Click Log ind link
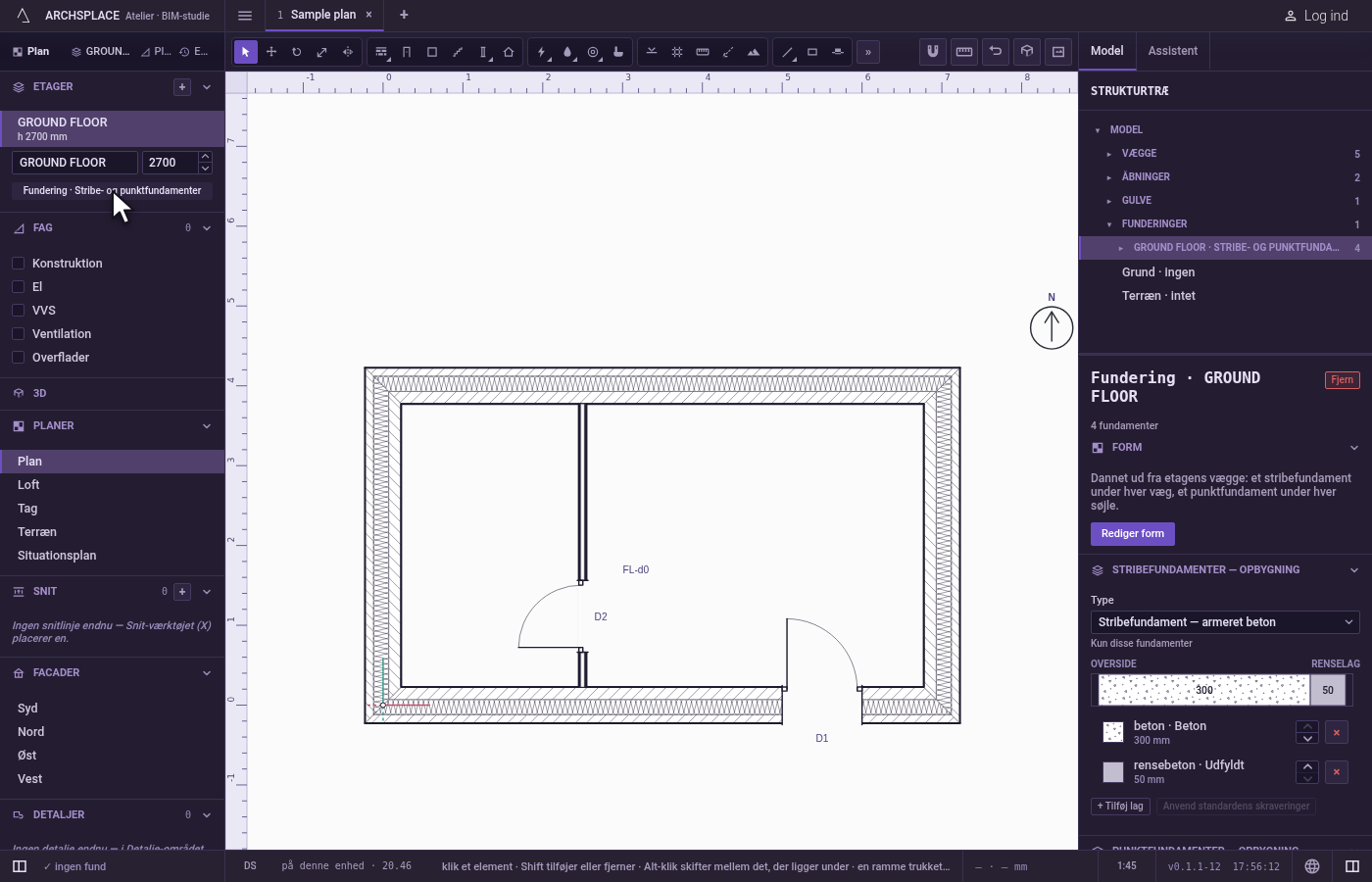Image resolution: width=1372 pixels, height=882 pixels. tap(1316, 16)
